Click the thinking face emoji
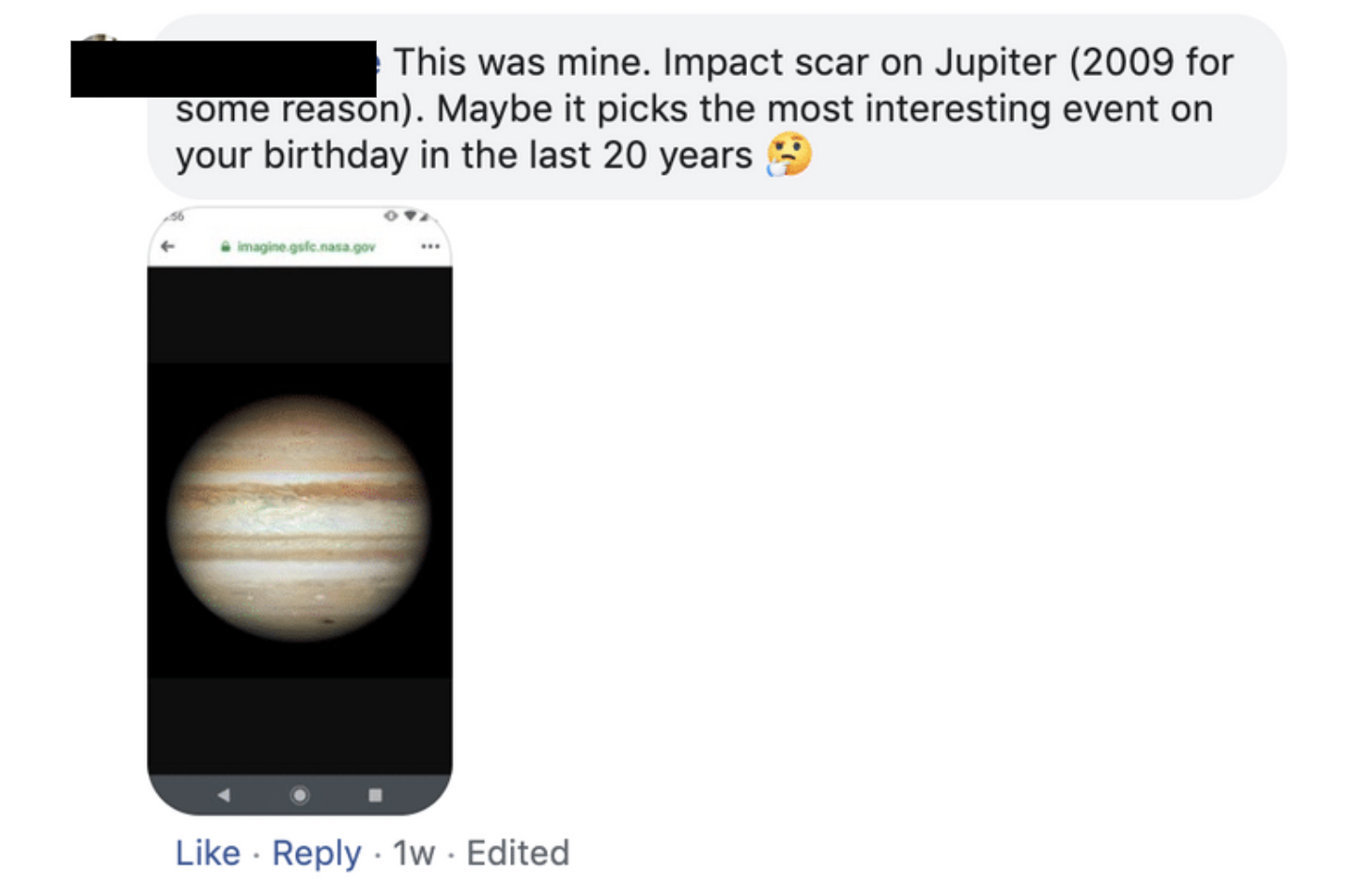Viewport: 1355px width, 896px height. 789,155
